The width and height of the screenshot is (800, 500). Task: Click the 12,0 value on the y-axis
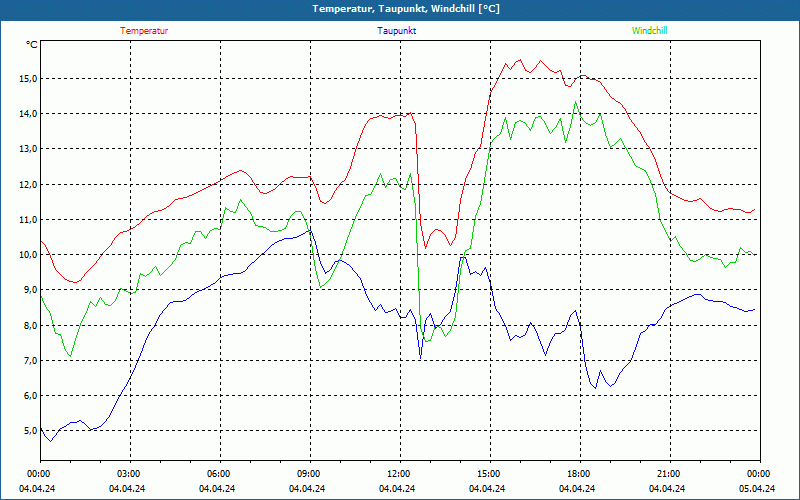[29, 185]
